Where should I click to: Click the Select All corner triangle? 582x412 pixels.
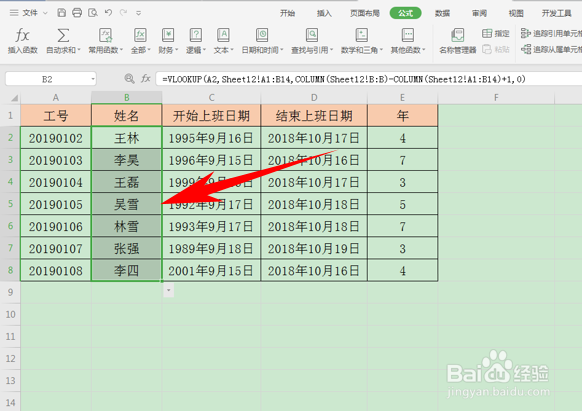[x=14, y=98]
